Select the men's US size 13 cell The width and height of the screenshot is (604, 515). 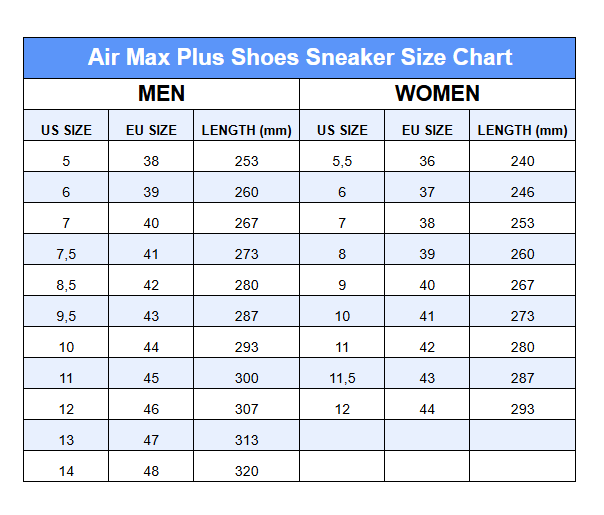click(66, 440)
